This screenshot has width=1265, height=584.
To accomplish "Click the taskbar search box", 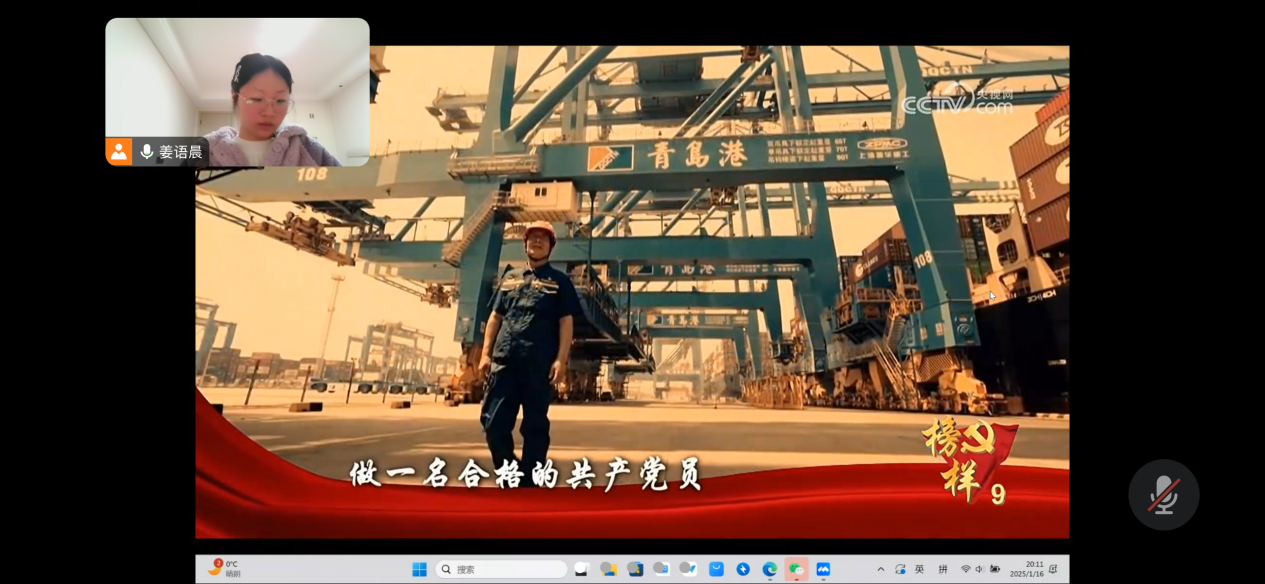I will [501, 569].
